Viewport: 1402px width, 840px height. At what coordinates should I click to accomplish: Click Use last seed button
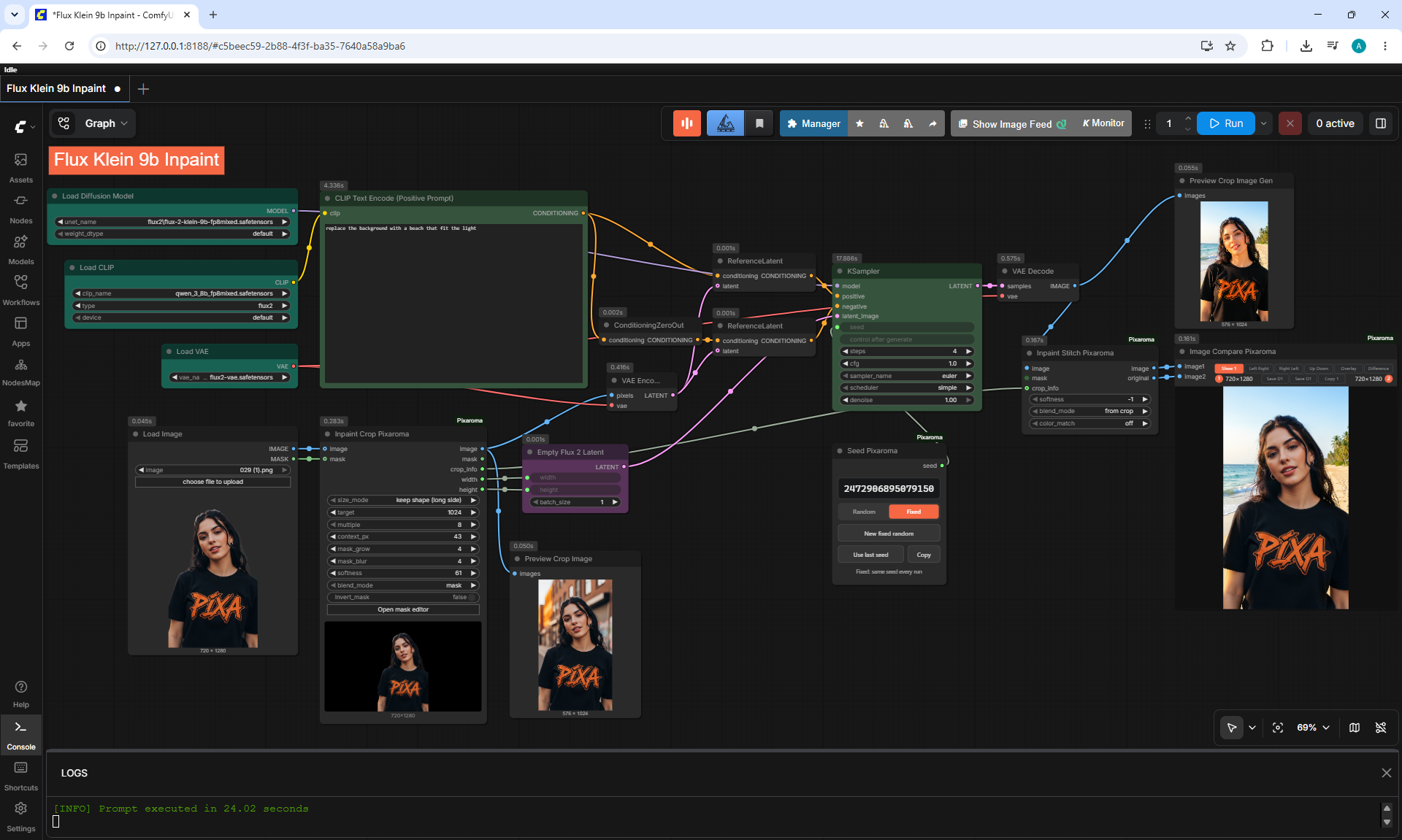pos(870,555)
